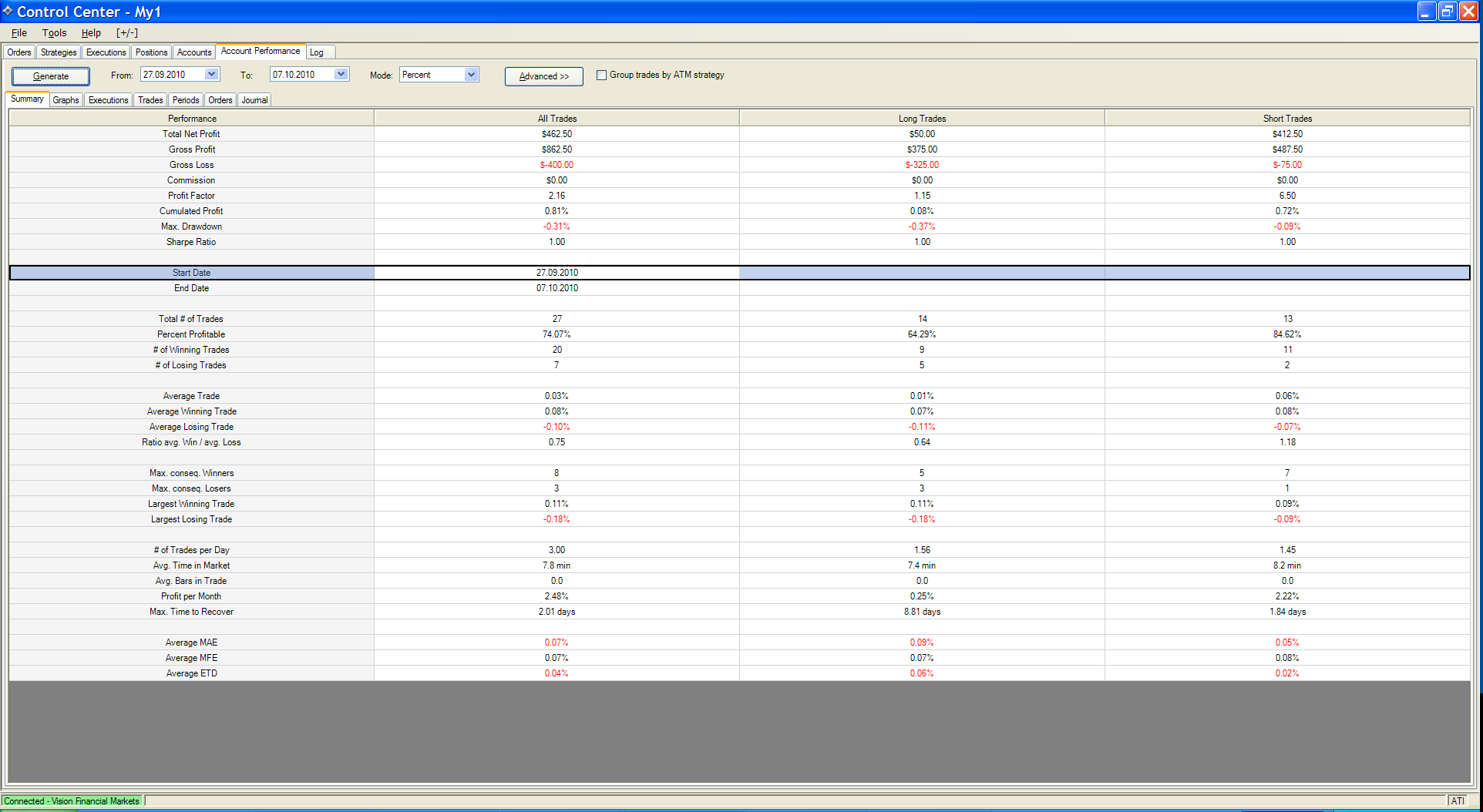Click the Advanced >> button
Image resolution: width=1483 pixels, height=812 pixels.
543,76
